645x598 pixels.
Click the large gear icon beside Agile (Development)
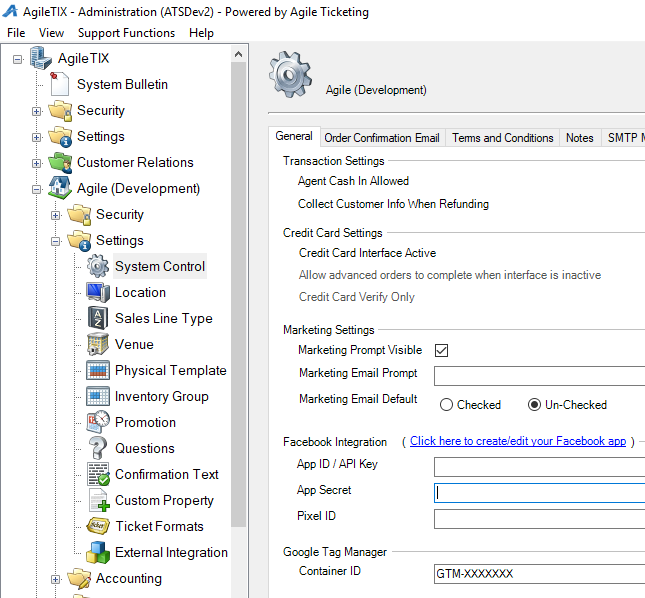click(290, 74)
